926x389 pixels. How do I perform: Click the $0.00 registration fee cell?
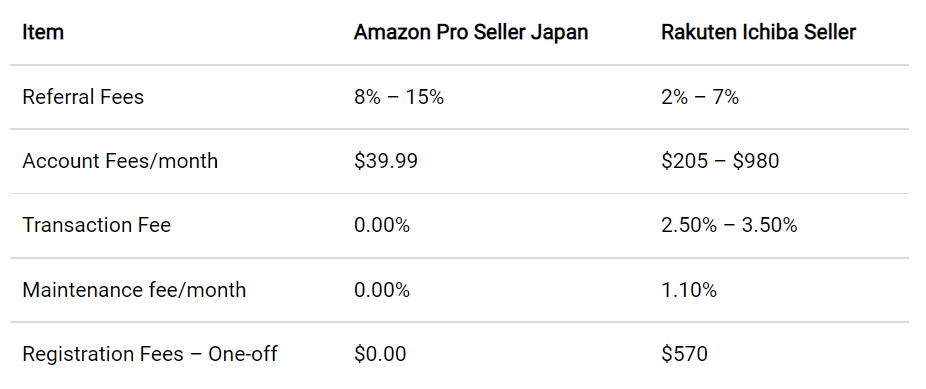[380, 354]
